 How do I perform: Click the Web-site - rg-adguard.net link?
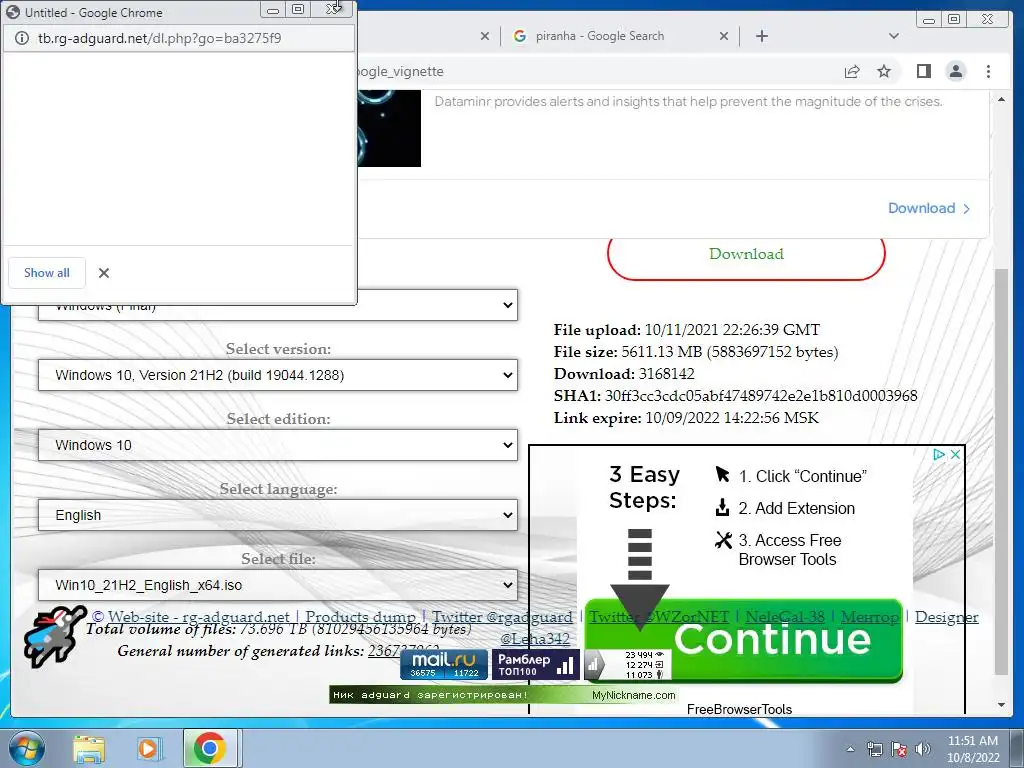point(197,616)
